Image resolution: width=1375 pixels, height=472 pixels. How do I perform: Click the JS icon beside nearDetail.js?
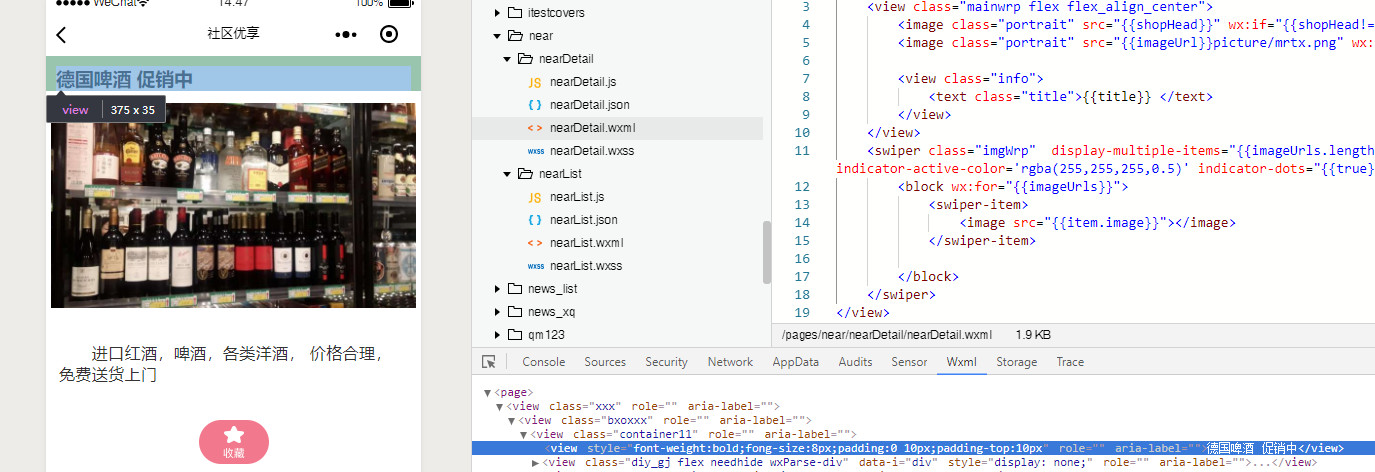pos(535,82)
